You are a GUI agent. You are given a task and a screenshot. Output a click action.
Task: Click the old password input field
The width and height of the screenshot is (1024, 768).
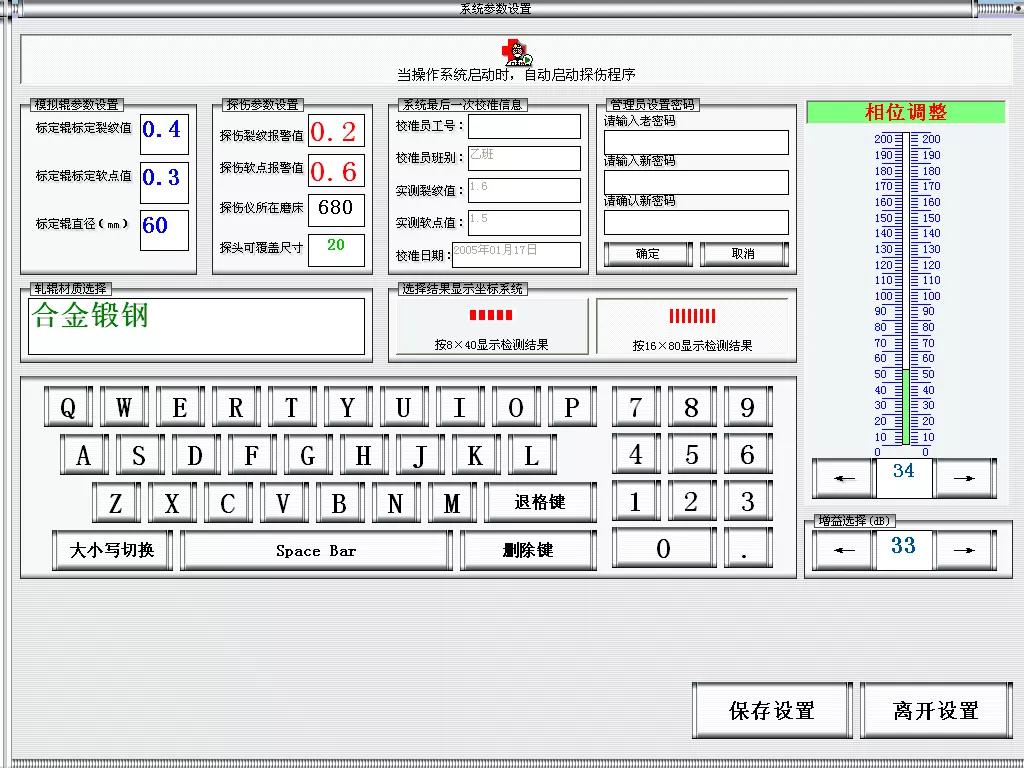tap(696, 142)
